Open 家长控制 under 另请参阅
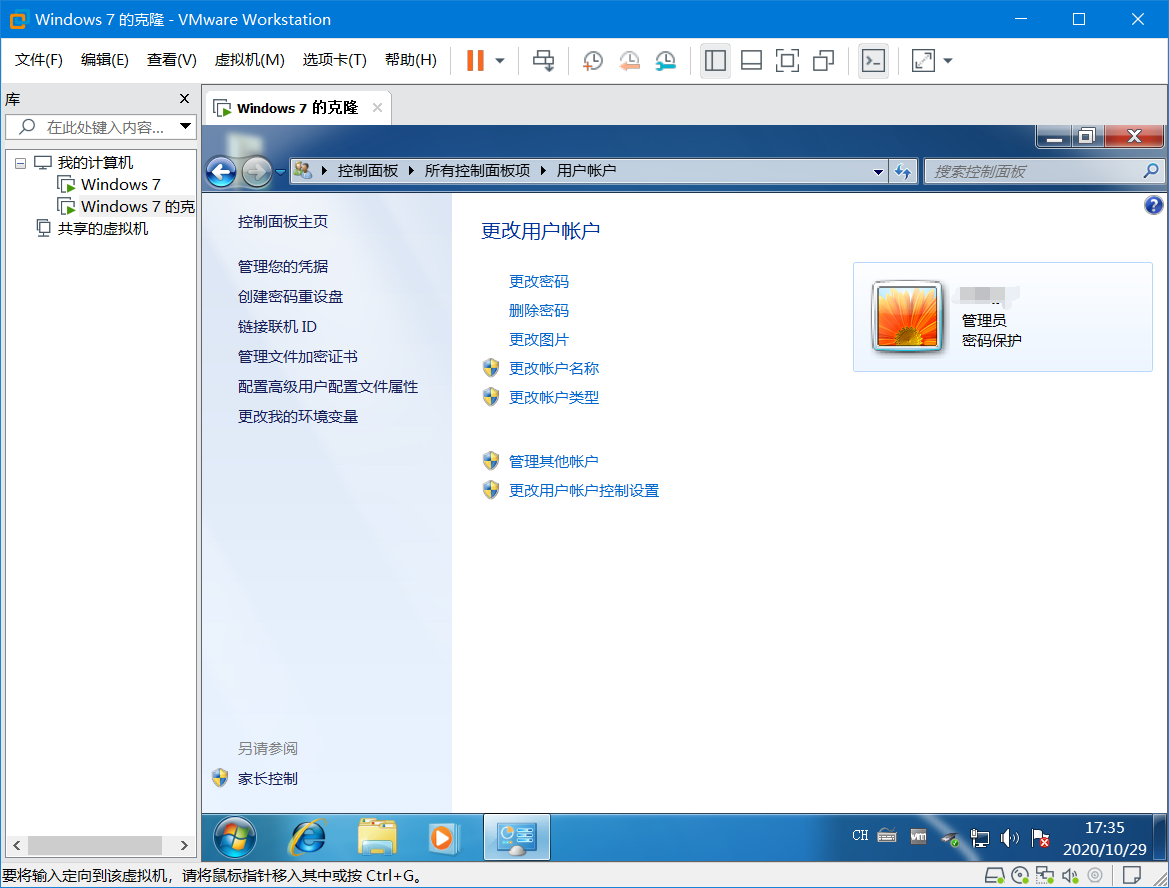Image resolution: width=1169 pixels, height=888 pixels. click(x=267, y=778)
